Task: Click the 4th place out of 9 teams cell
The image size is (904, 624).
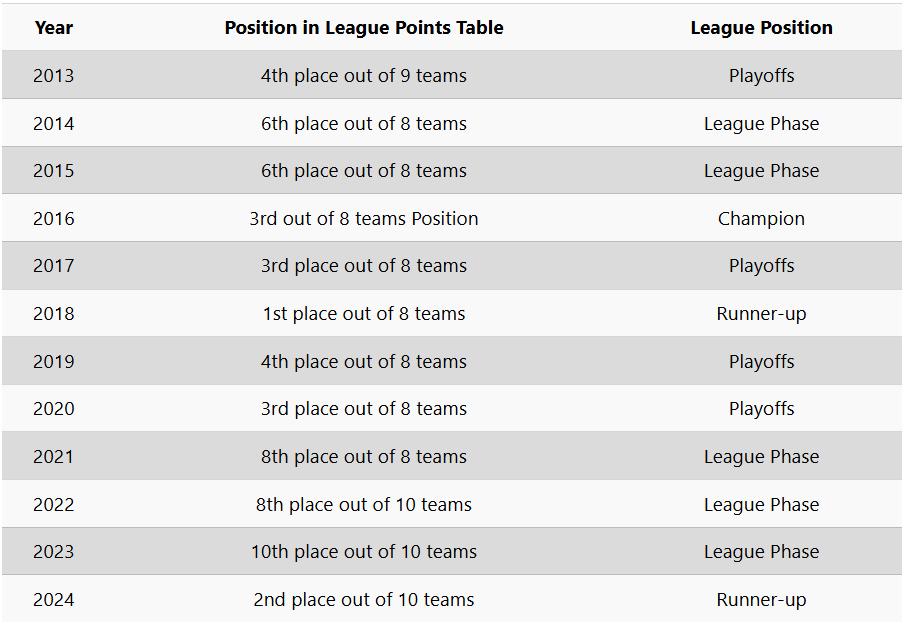Action: coord(364,76)
